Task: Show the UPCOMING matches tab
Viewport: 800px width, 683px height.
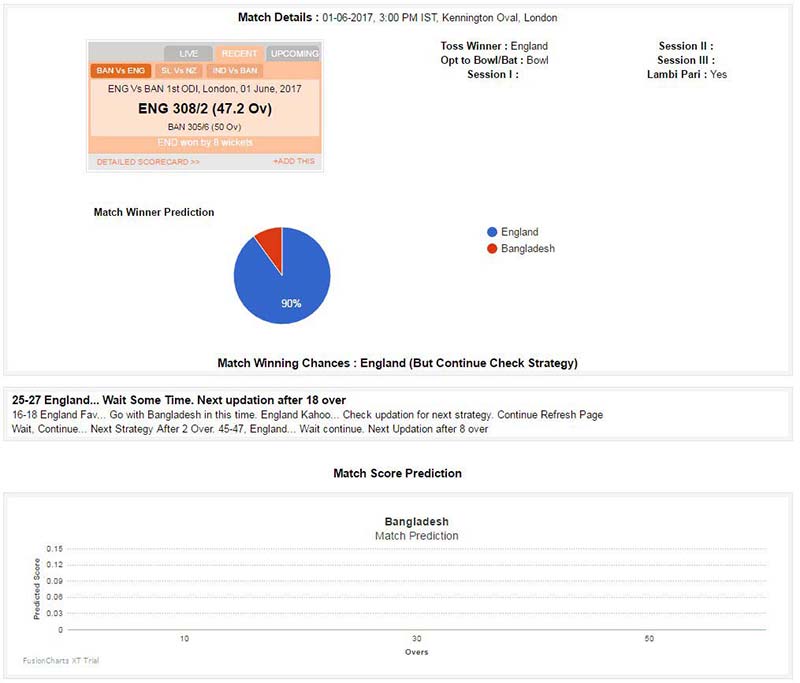Action: tap(294, 53)
